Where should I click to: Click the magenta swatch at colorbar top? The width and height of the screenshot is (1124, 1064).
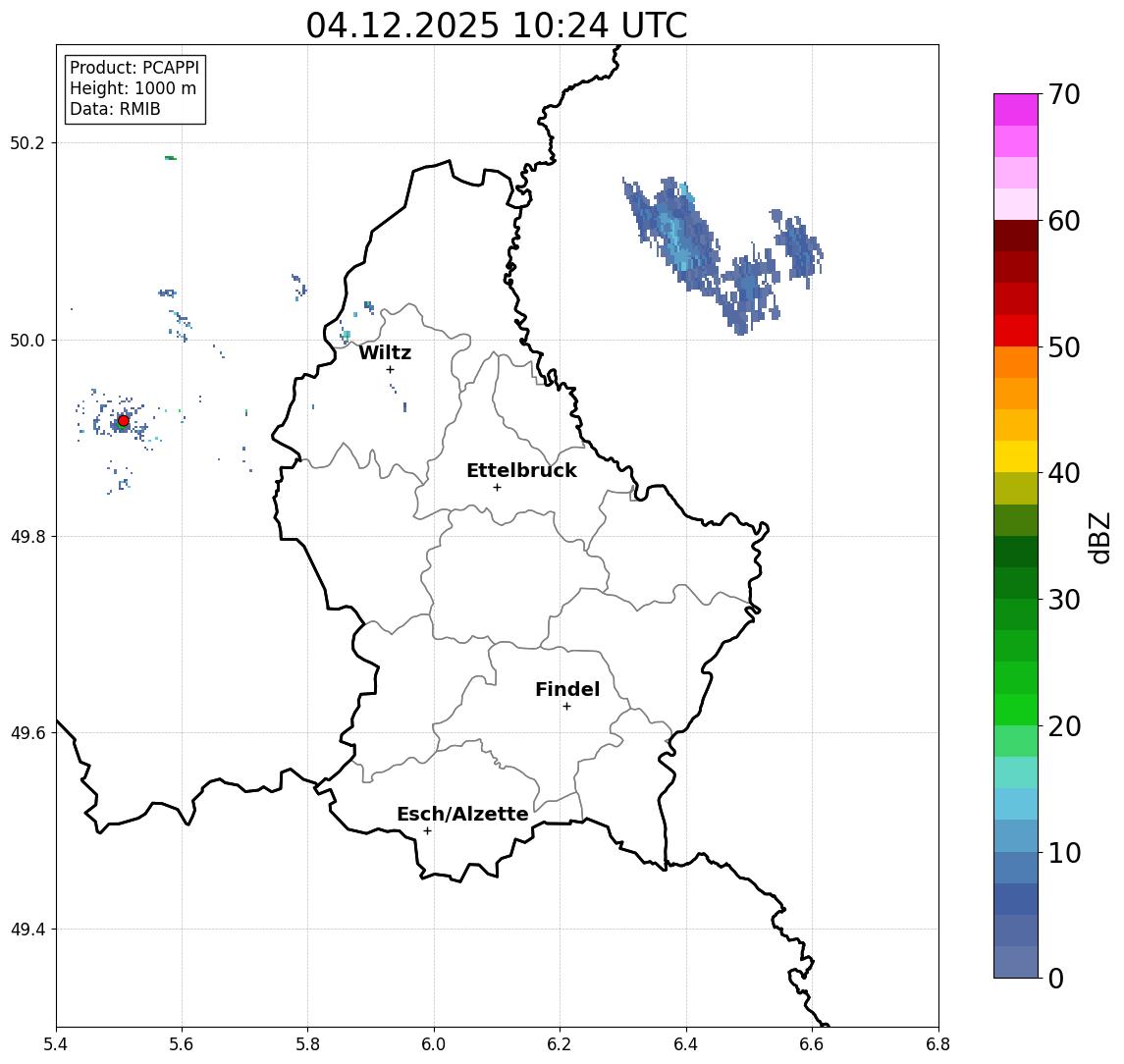click(x=1016, y=110)
